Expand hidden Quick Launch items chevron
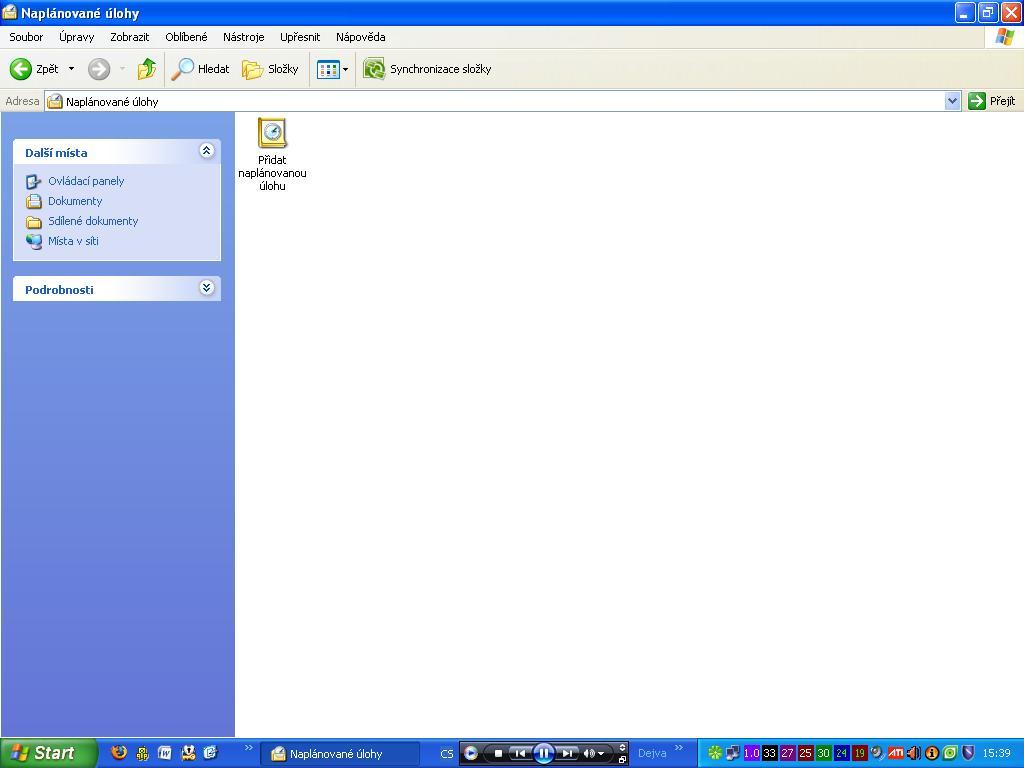 [x=248, y=748]
